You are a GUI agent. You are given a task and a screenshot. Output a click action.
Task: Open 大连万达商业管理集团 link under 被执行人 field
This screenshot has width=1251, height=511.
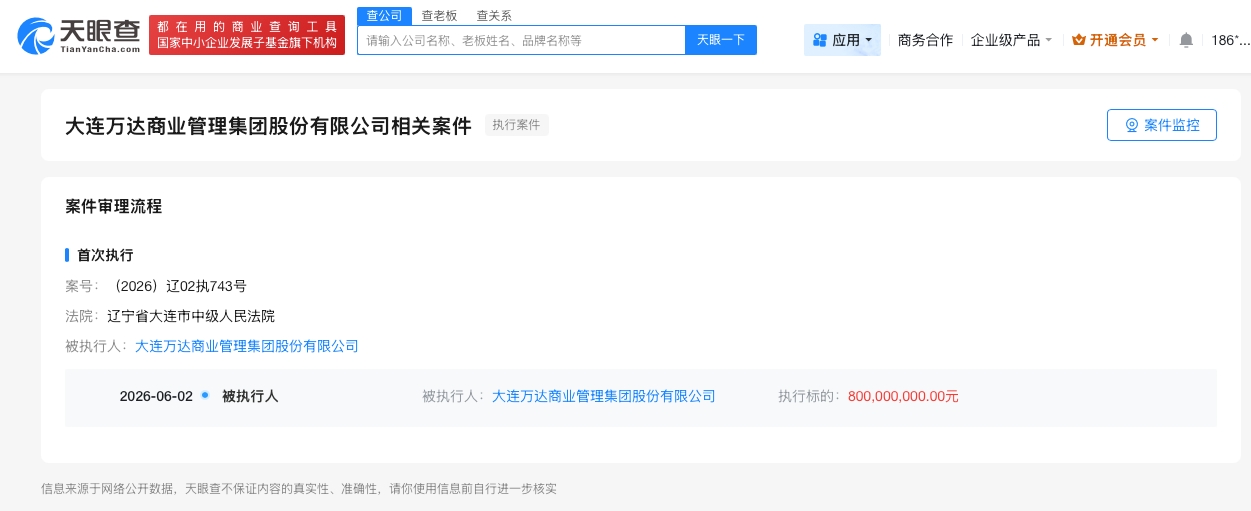click(x=246, y=346)
